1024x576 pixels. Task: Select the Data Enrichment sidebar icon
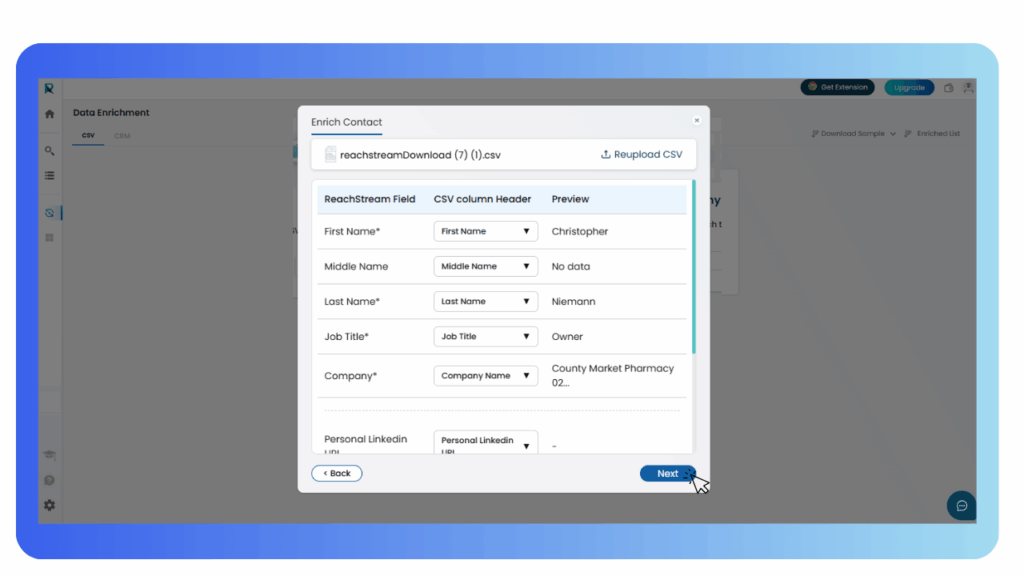(x=50, y=213)
